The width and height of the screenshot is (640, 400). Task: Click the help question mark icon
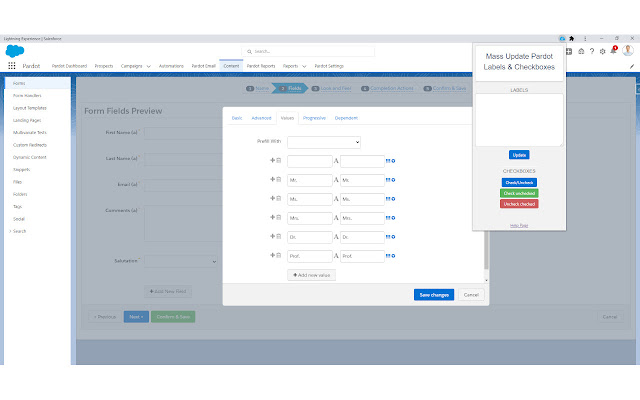pyautogui.click(x=592, y=51)
